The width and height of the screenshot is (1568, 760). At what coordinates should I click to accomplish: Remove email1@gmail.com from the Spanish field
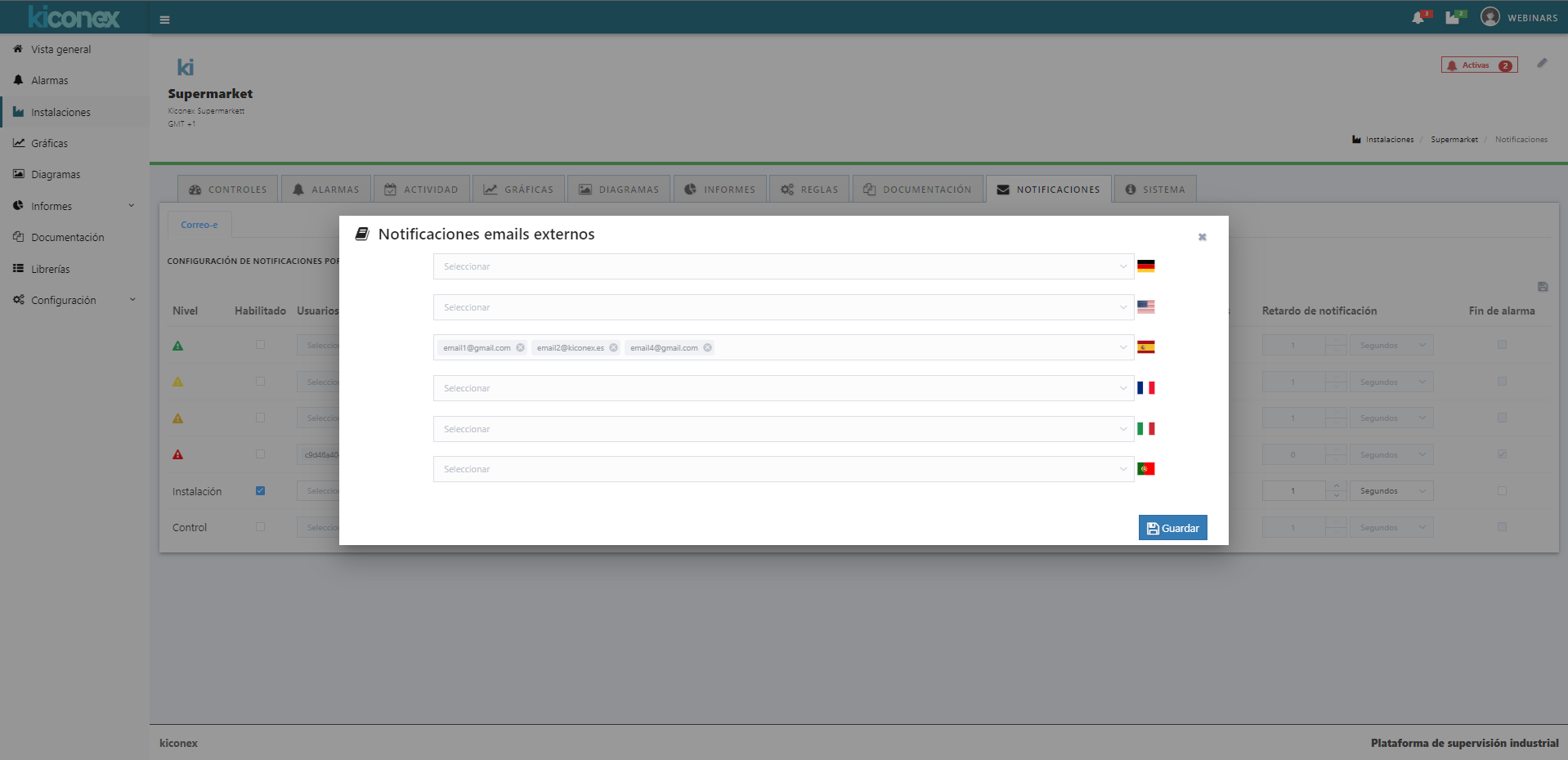click(x=521, y=348)
